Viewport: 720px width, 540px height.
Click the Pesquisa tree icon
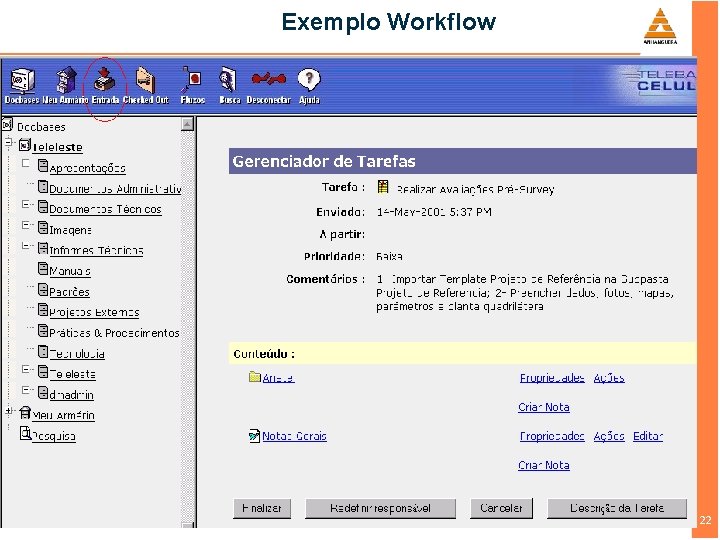tap(25, 433)
